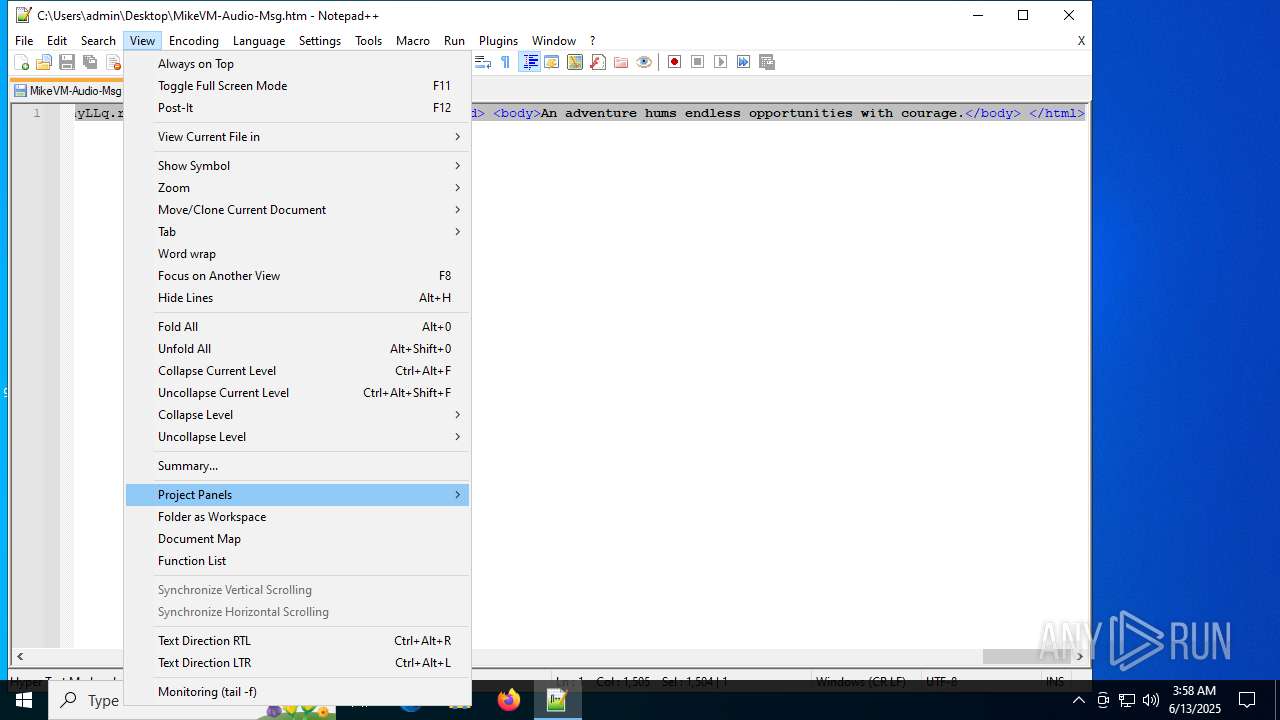Click the macro Playback icon
This screenshot has height=720, width=1280.
pos(720,62)
